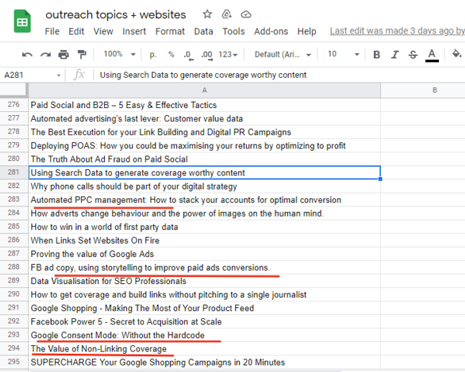Select the Paint format roller icon

pyautogui.click(x=82, y=54)
